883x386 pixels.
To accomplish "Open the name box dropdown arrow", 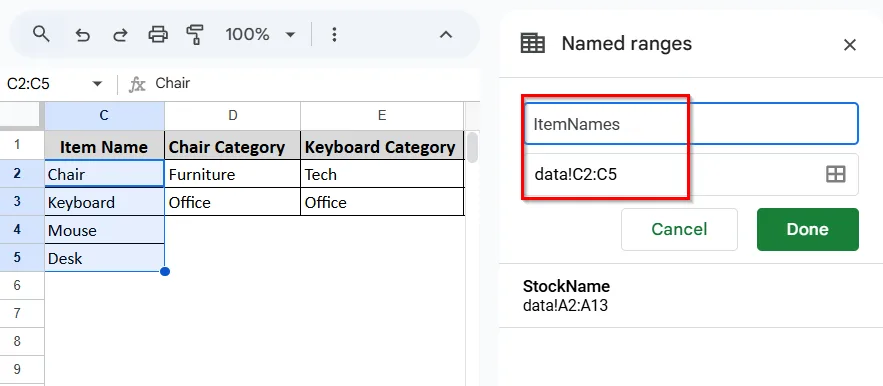I will [x=97, y=84].
